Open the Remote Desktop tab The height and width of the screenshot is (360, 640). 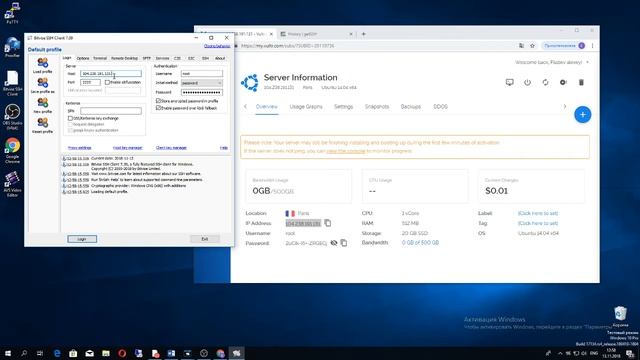[x=124, y=58]
